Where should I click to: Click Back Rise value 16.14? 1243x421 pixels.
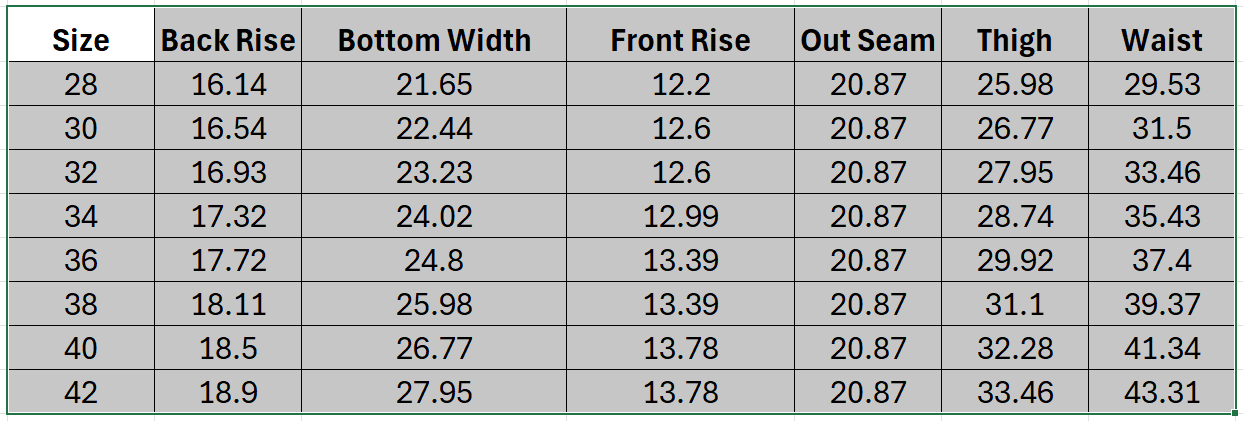point(228,85)
